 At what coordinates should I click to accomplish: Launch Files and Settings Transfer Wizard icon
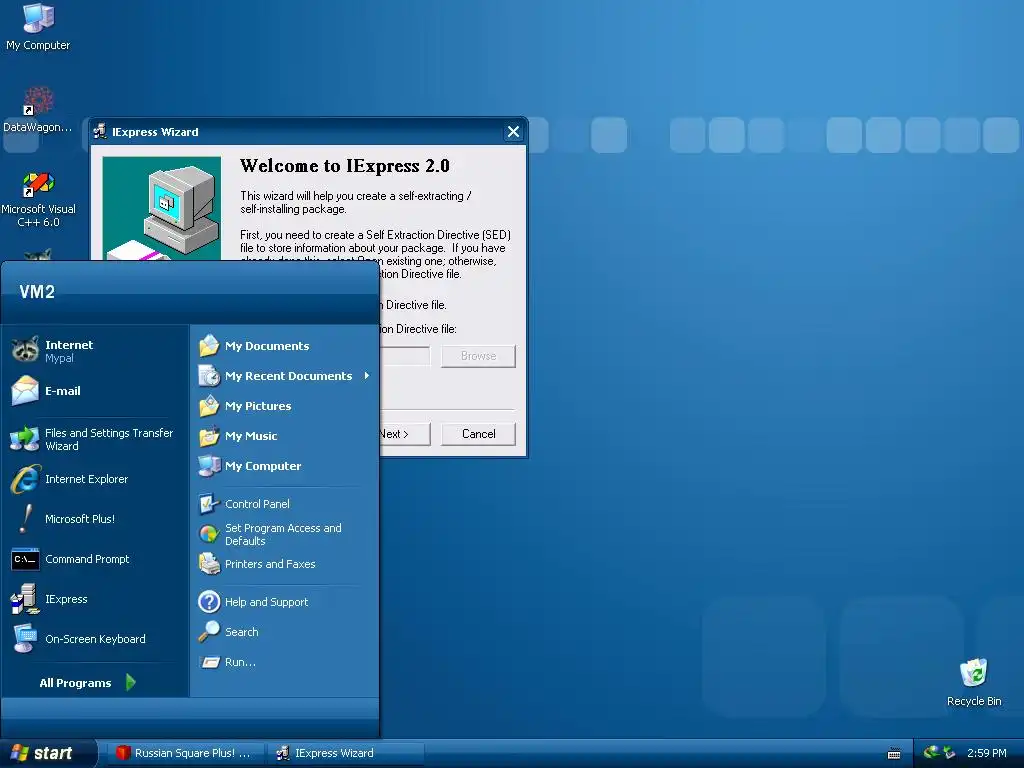25,439
